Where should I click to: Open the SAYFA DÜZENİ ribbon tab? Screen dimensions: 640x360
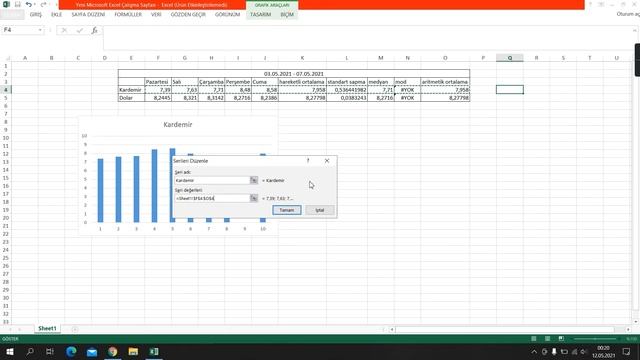pyautogui.click(x=88, y=14)
